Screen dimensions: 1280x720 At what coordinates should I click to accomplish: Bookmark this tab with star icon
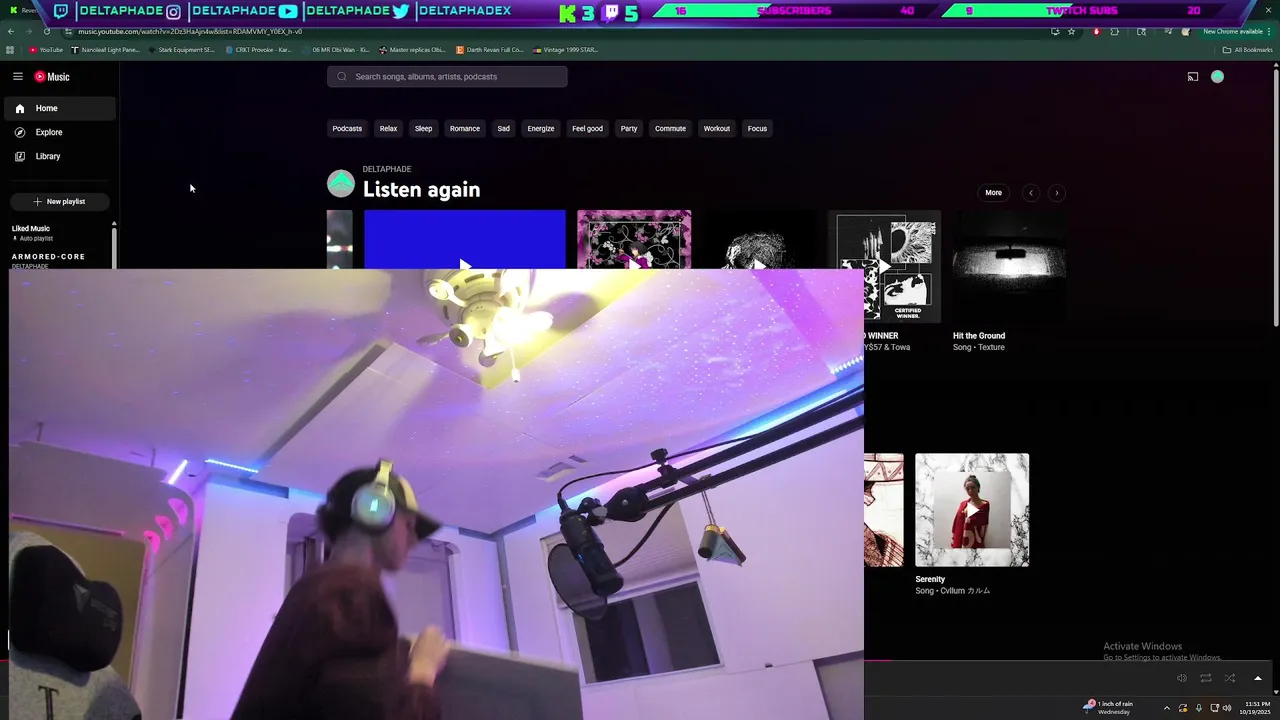[1071, 31]
